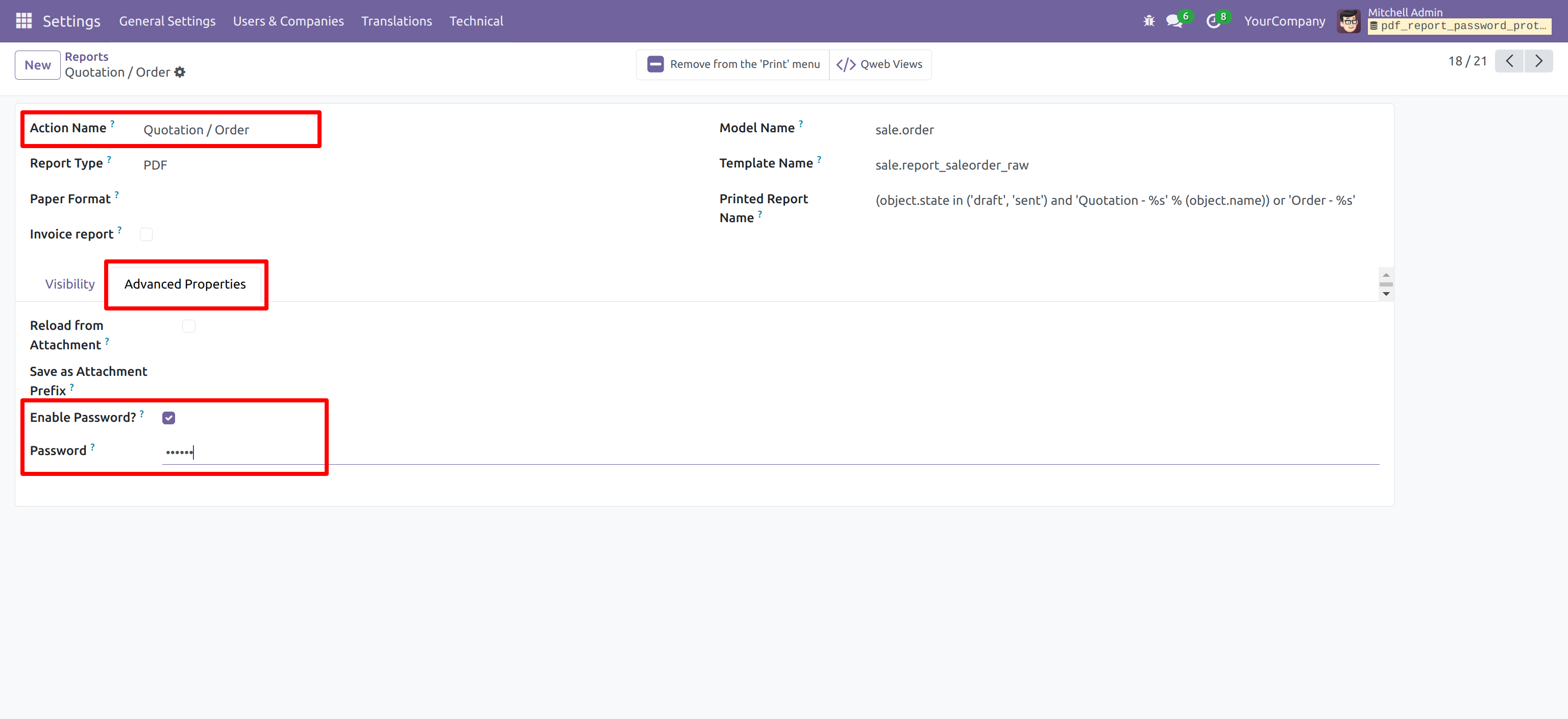Click the 18 / 21 pager counter
1568x719 pixels.
[x=1467, y=61]
